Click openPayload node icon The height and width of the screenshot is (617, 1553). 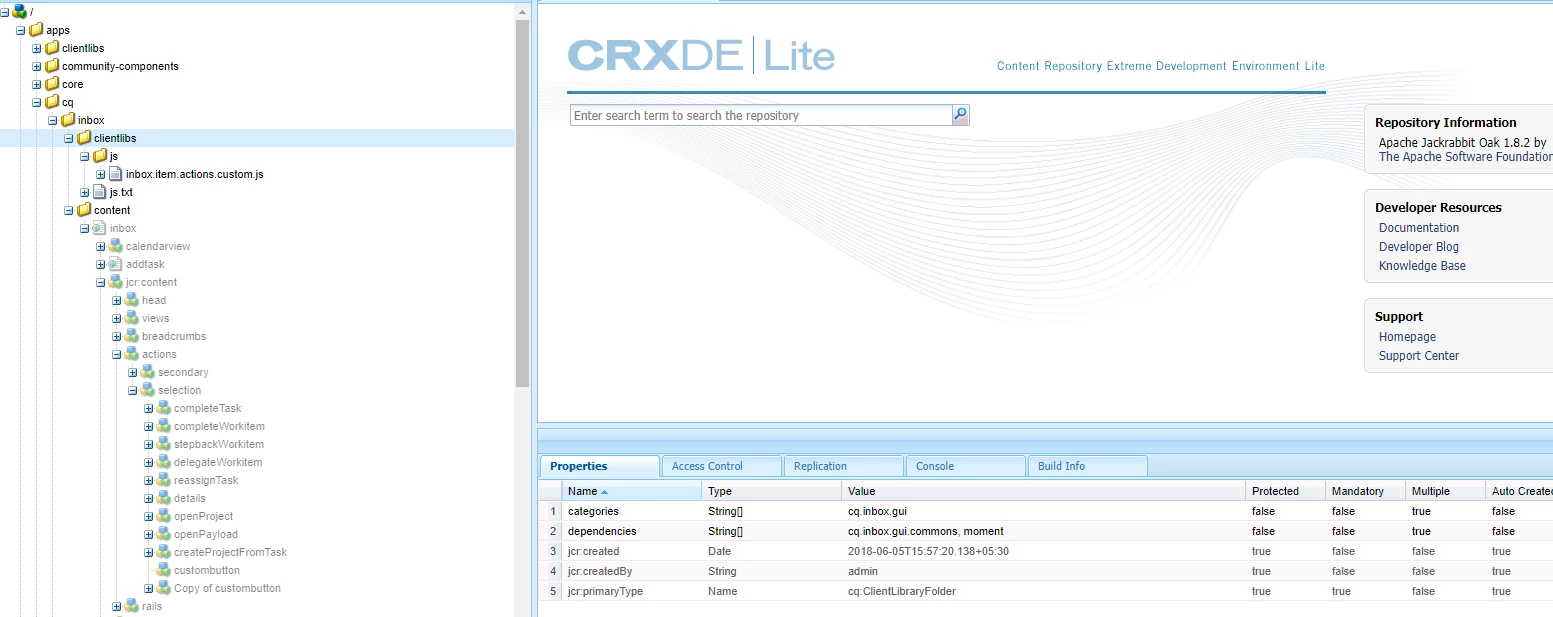(164, 534)
